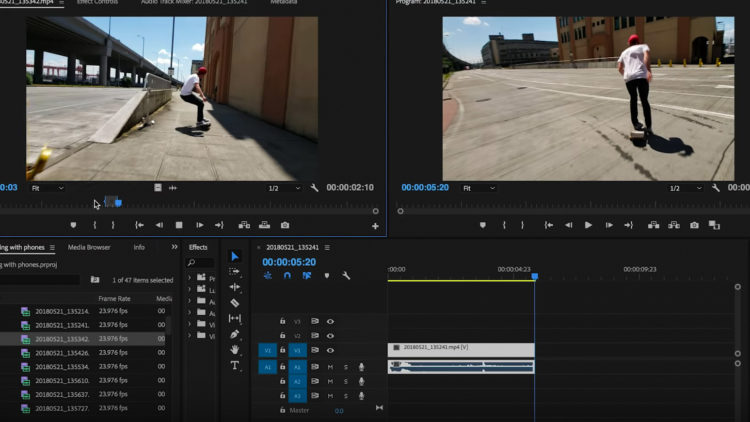Switch to the Media Browser tab
750x422 pixels.
click(89, 247)
